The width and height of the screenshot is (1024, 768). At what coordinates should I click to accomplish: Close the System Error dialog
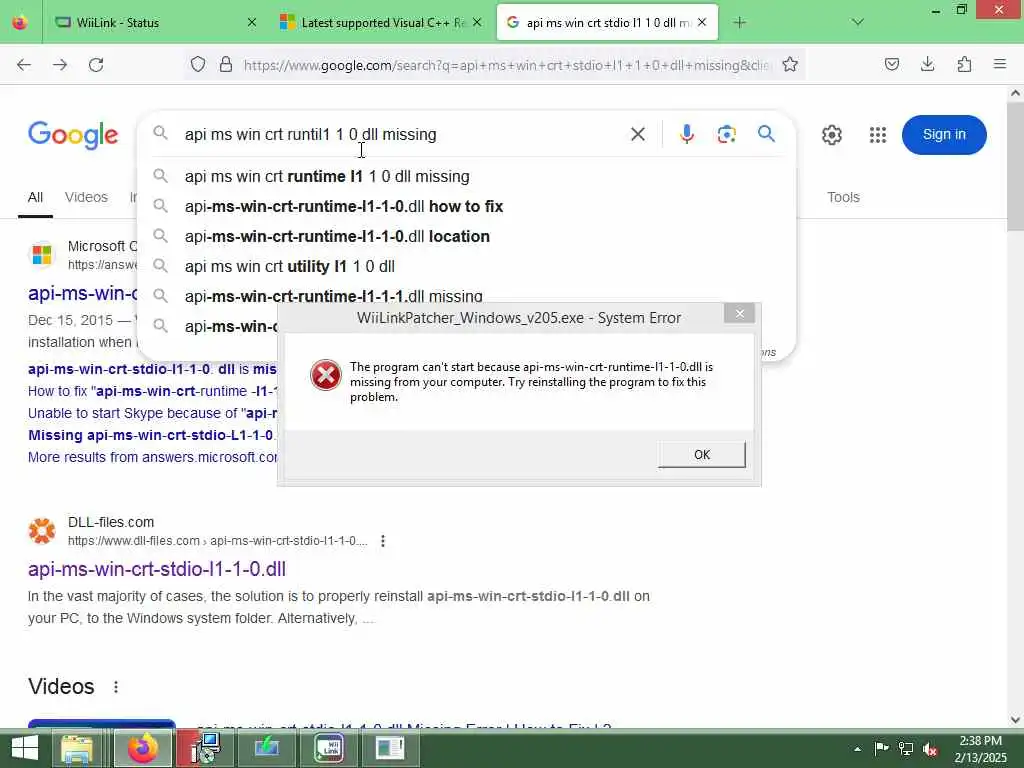point(739,314)
